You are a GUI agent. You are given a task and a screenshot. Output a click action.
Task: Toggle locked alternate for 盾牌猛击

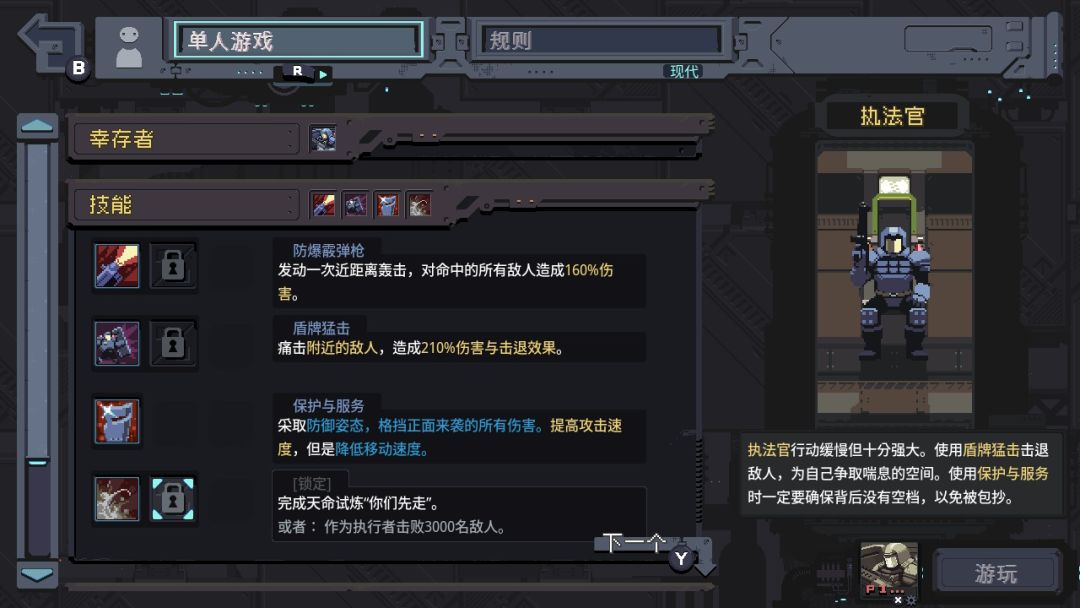click(x=172, y=344)
